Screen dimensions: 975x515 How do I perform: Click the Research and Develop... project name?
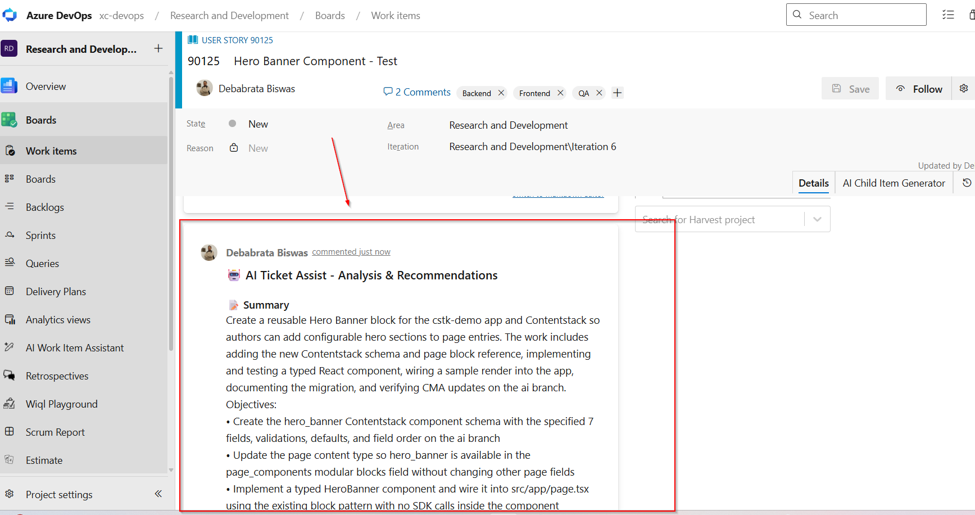coord(81,49)
